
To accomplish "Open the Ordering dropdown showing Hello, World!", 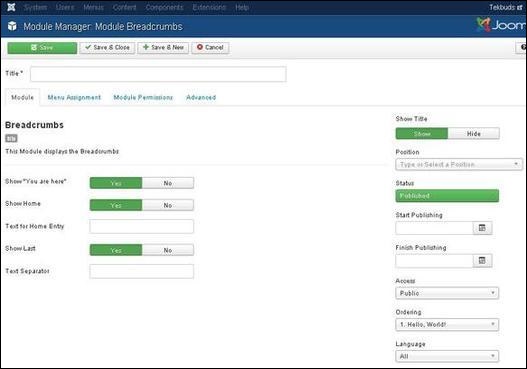I will tap(447, 324).
